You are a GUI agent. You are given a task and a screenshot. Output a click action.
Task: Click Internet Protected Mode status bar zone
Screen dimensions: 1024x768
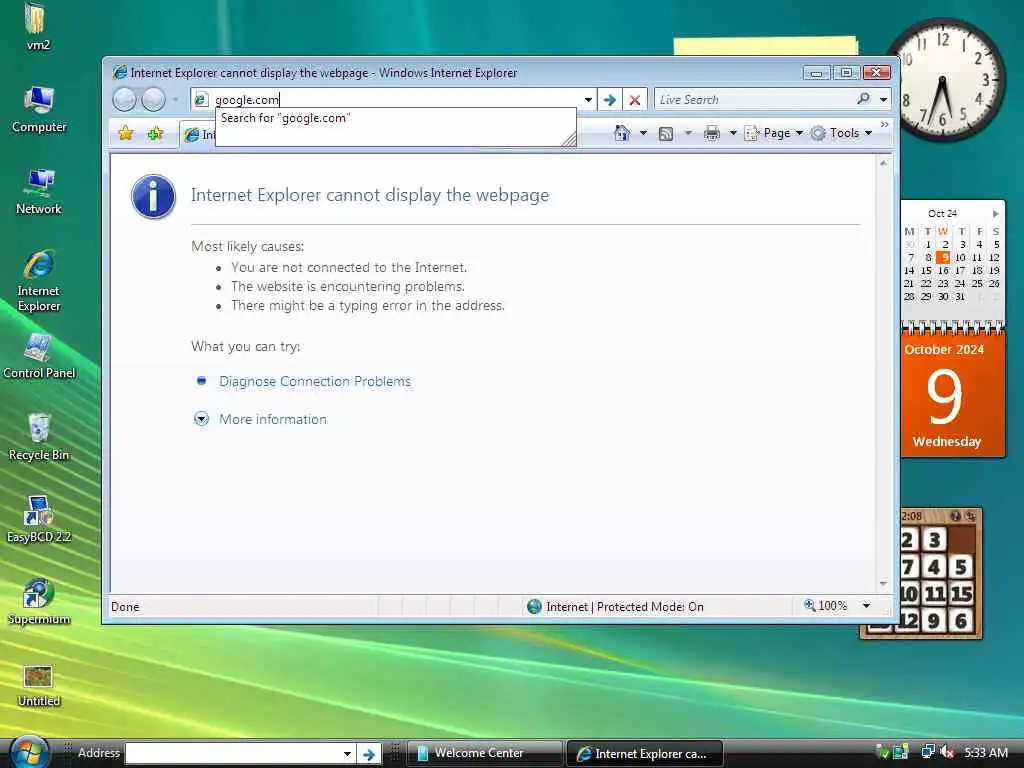coord(616,607)
